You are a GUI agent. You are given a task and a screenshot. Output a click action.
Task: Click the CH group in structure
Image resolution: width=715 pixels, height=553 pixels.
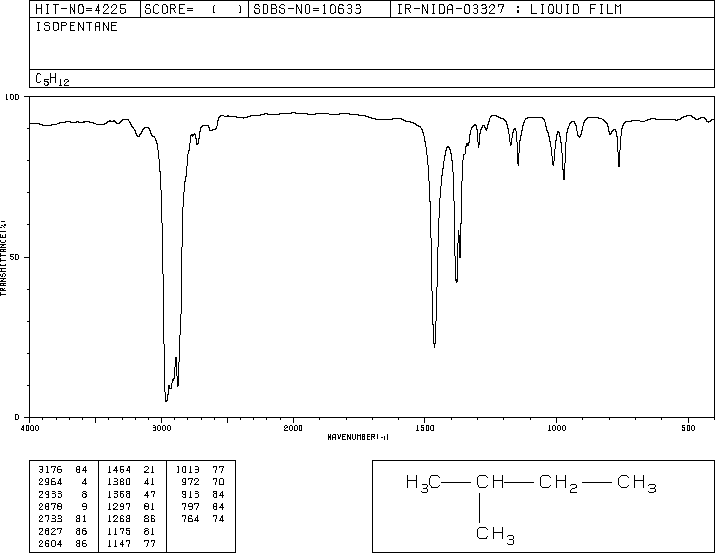click(490, 481)
